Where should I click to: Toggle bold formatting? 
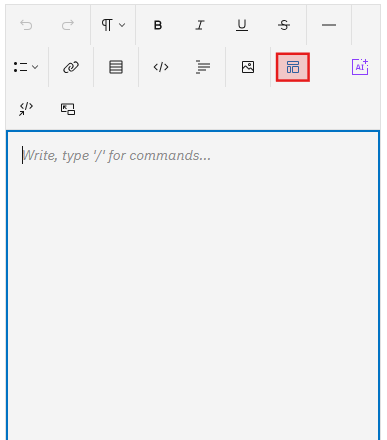(x=158, y=25)
